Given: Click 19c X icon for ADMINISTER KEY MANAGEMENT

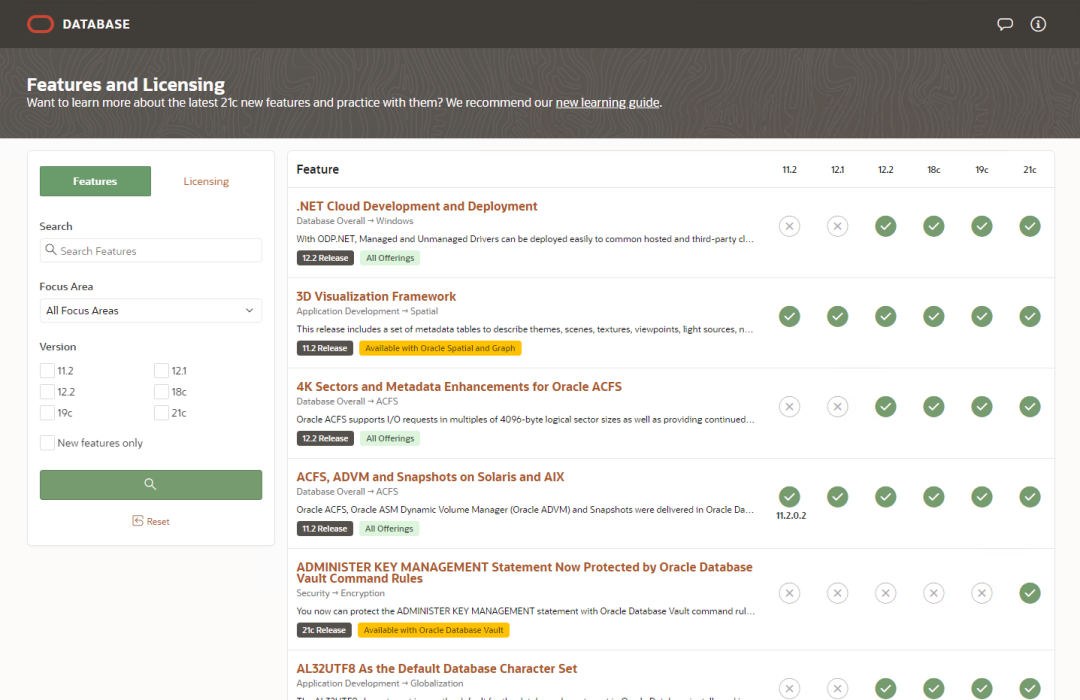Looking at the screenshot, I should [x=982, y=593].
